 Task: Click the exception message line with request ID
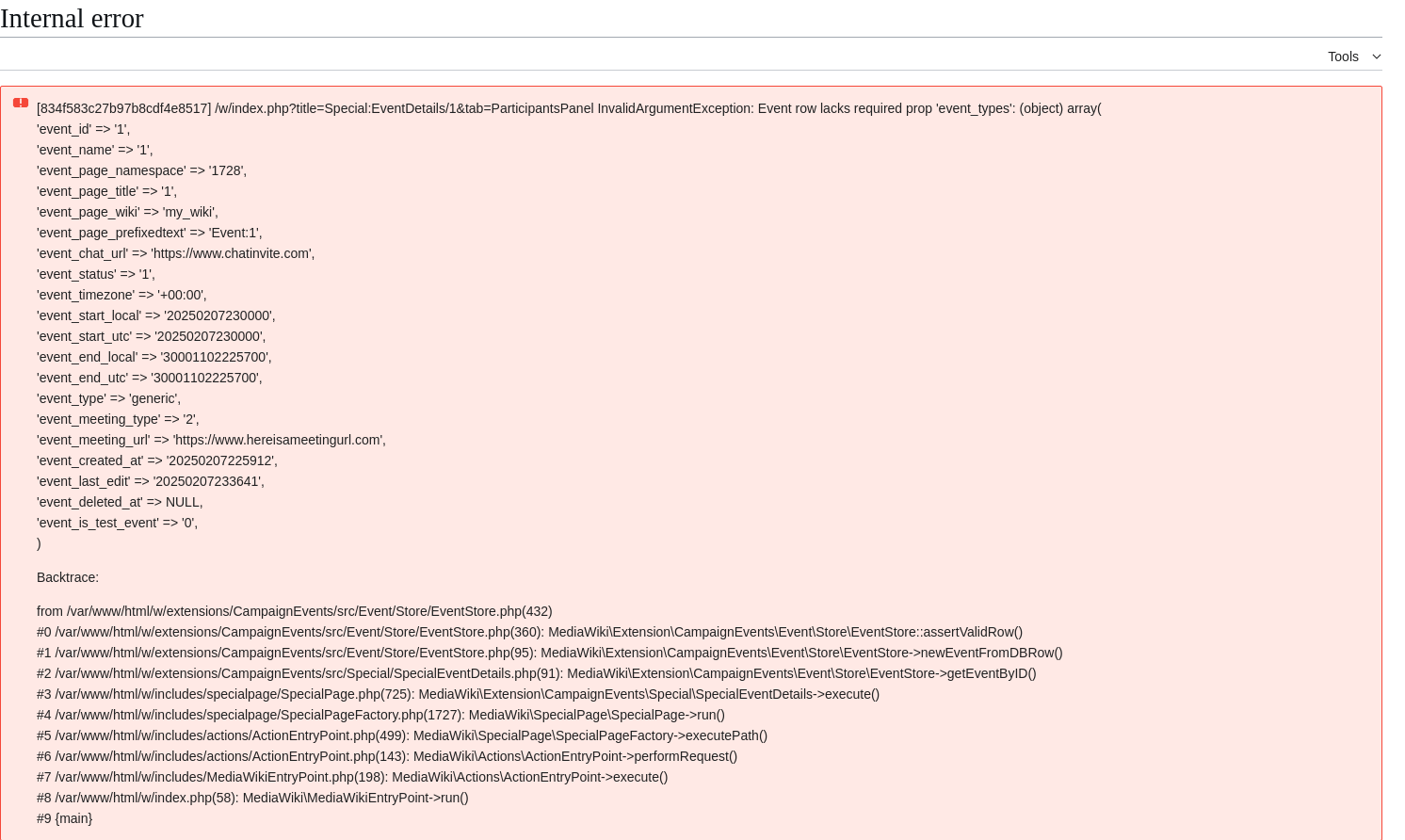(x=569, y=108)
